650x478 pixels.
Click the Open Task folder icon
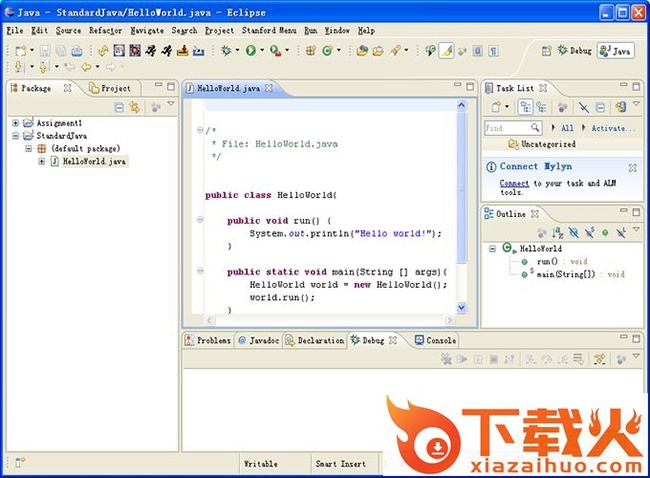[x=378, y=51]
